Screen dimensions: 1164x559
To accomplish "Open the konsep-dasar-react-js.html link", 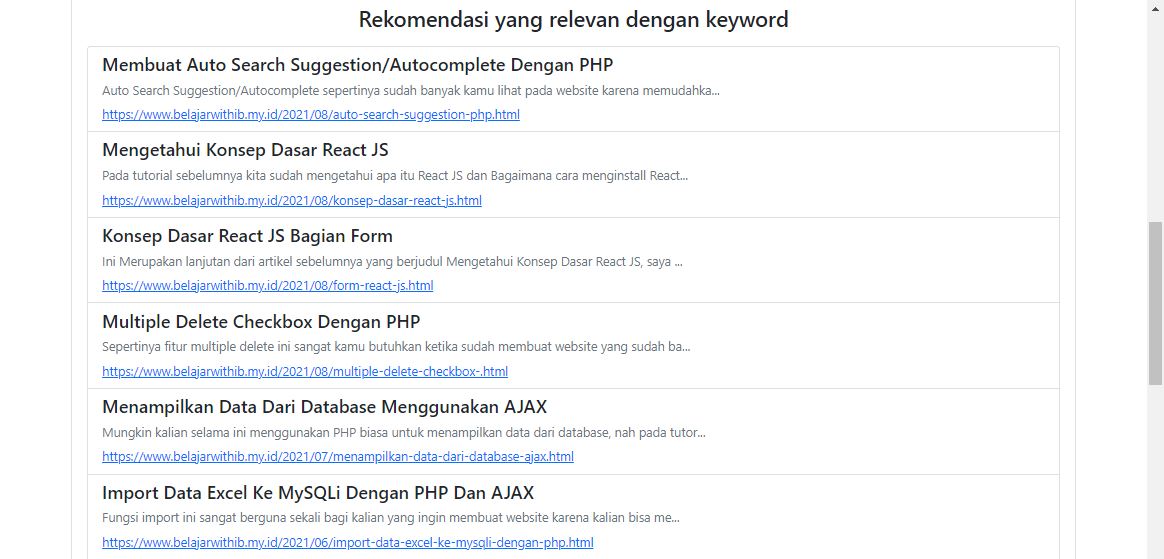I will coord(292,200).
